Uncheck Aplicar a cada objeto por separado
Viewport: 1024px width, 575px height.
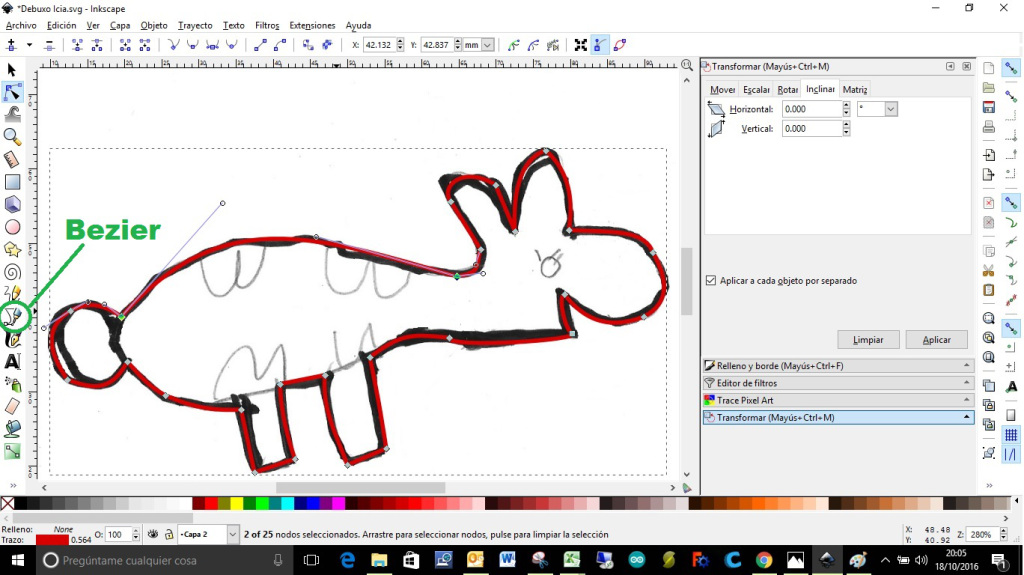click(x=711, y=281)
